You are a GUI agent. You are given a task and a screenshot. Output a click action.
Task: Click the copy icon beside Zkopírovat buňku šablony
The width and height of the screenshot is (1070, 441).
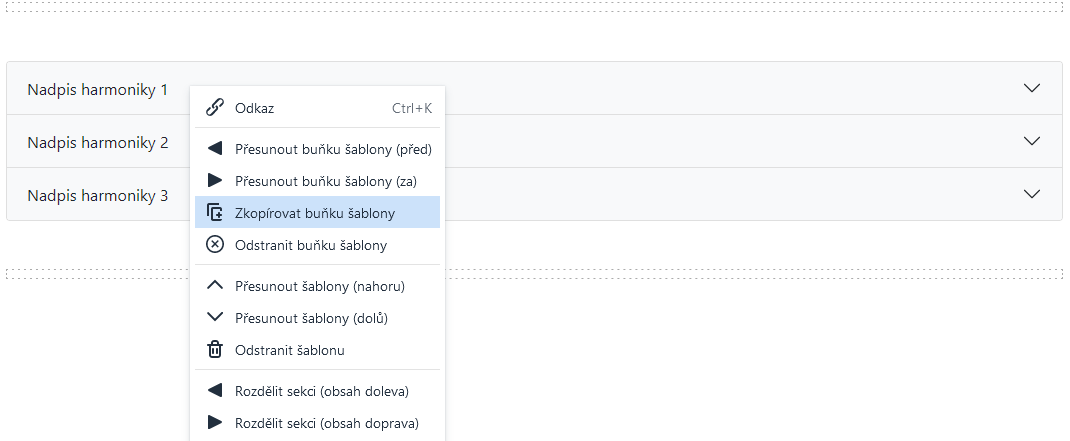click(215, 212)
